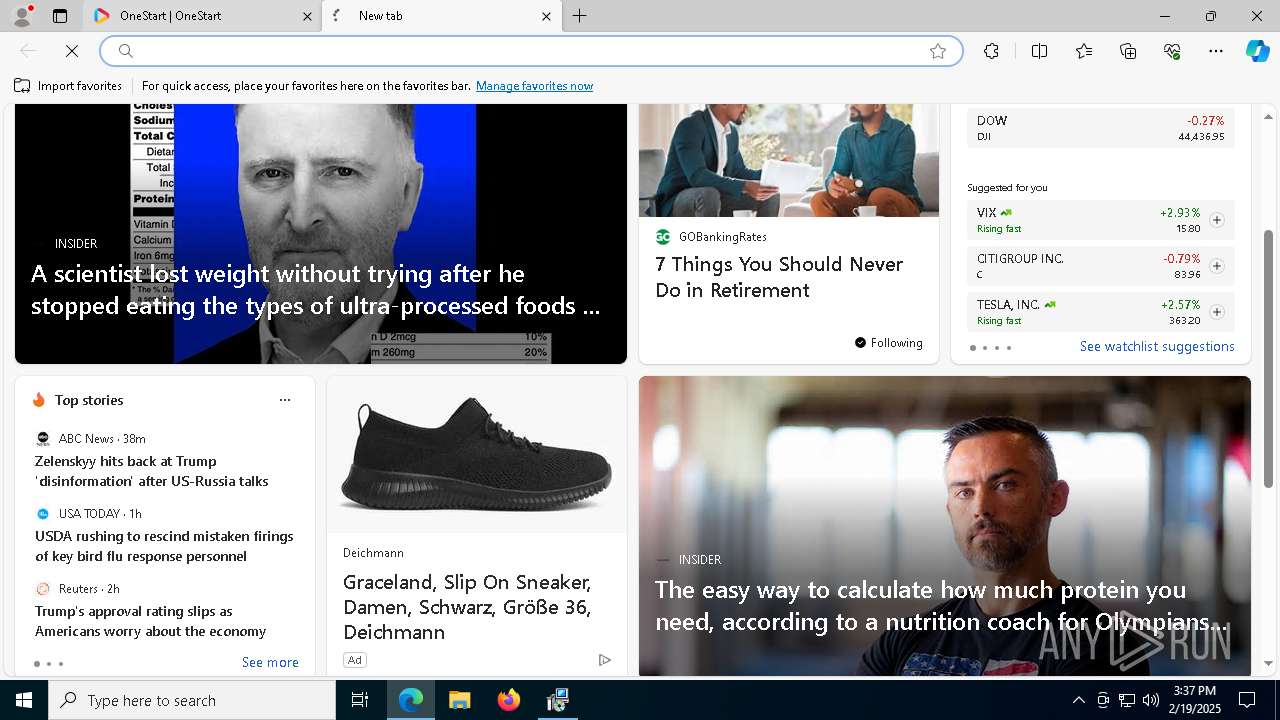Select first watchlist carousel dot

[x=973, y=348]
